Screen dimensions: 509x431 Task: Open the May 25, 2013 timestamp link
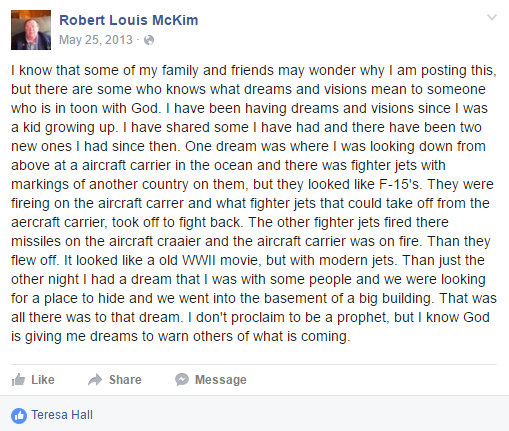pyautogui.click(x=96, y=40)
